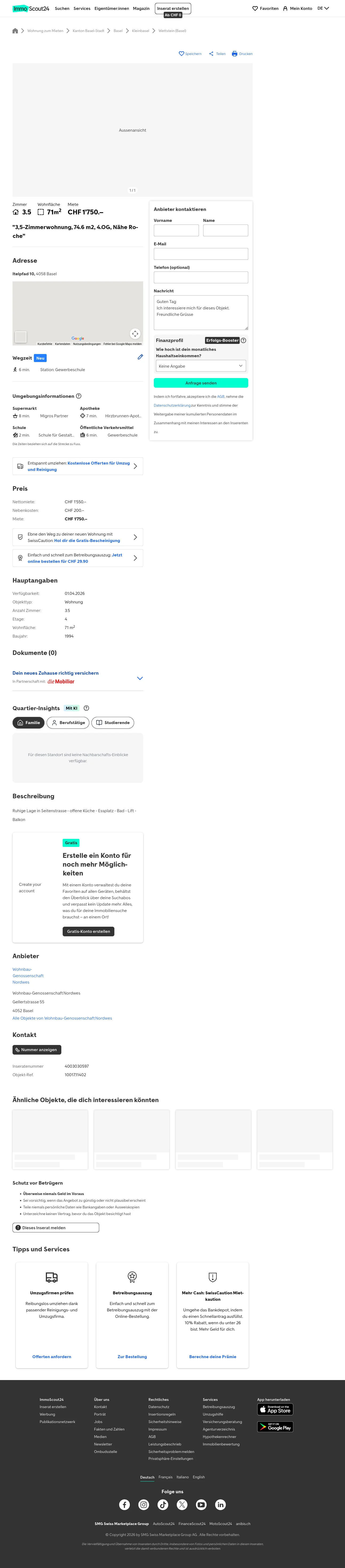
Task: Switch insights to Berufstätige
Action: [x=68, y=722]
